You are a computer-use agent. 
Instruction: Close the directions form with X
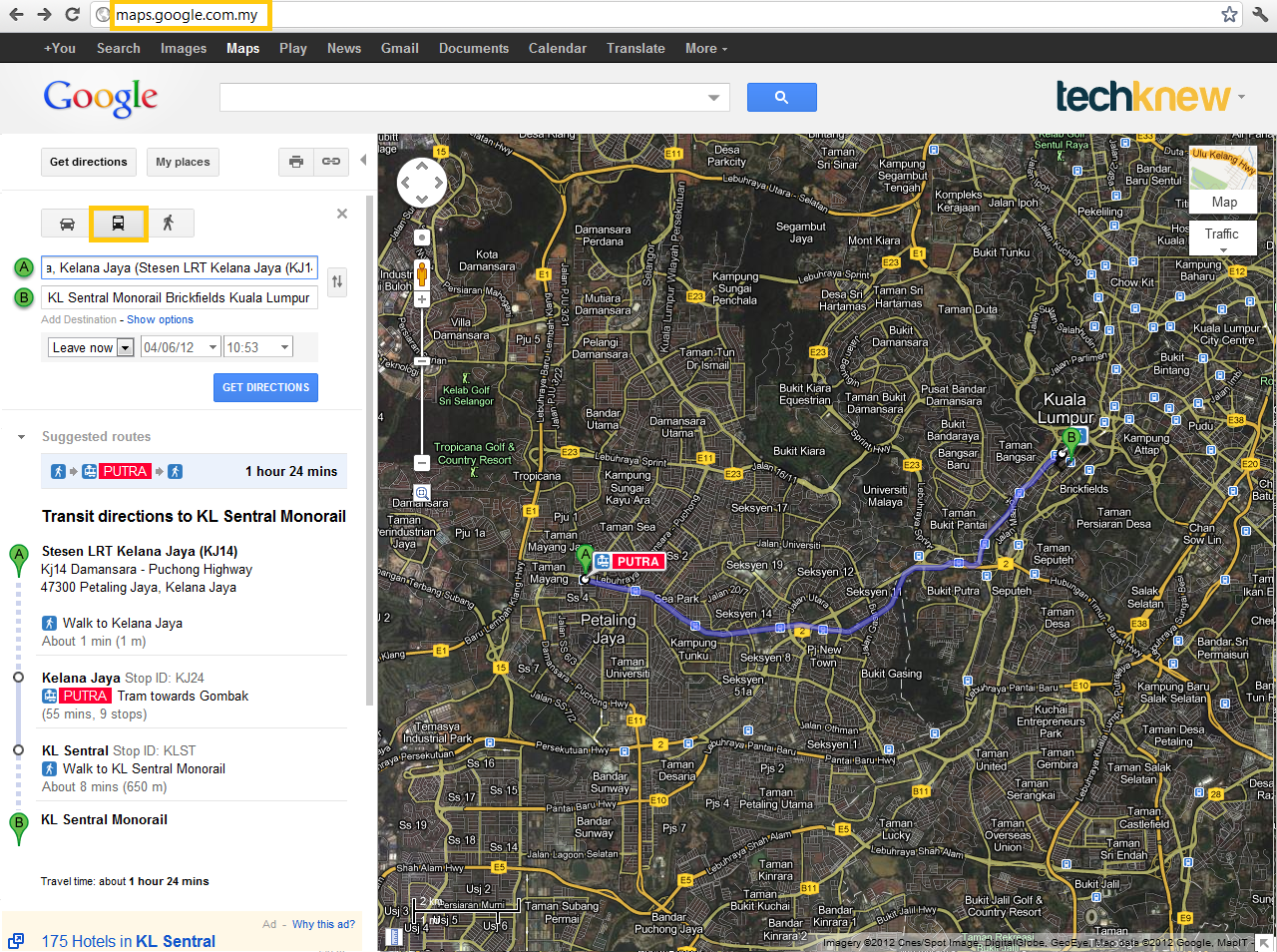tap(342, 214)
